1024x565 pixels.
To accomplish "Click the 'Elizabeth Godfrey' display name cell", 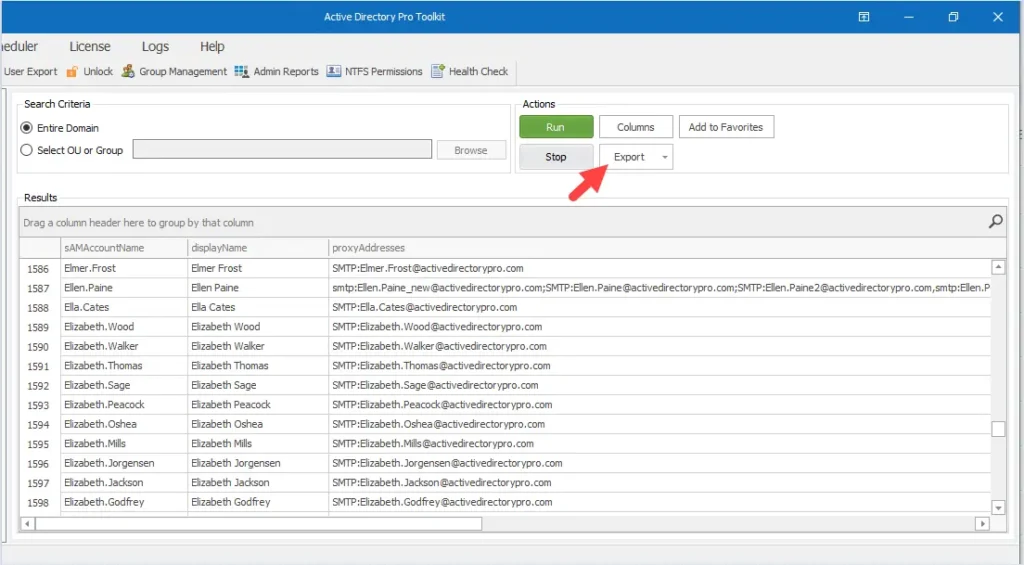I will click(258, 502).
